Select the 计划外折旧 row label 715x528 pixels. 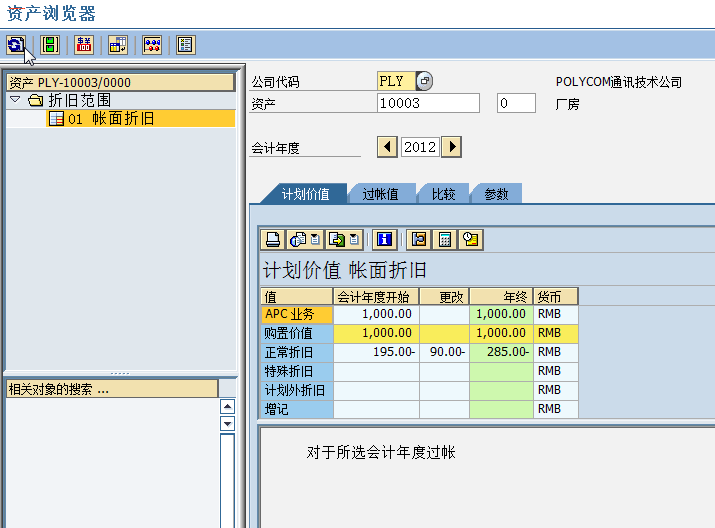(x=297, y=390)
